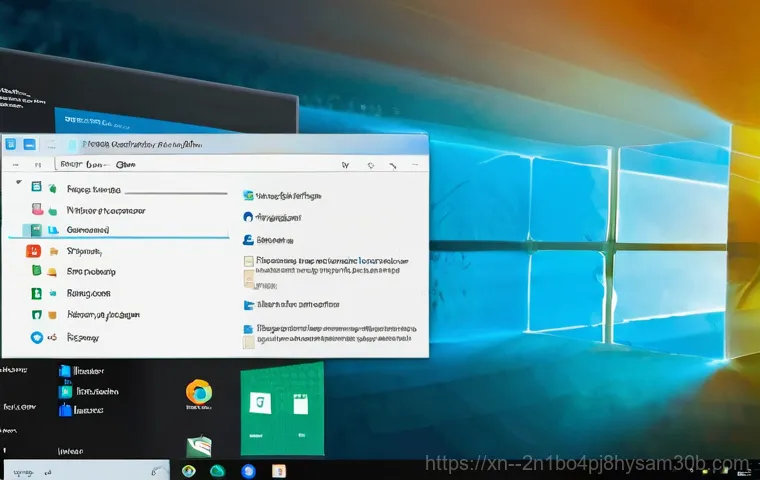Click the right white icon on the green tile
This screenshot has width=760, height=480.
point(299,405)
